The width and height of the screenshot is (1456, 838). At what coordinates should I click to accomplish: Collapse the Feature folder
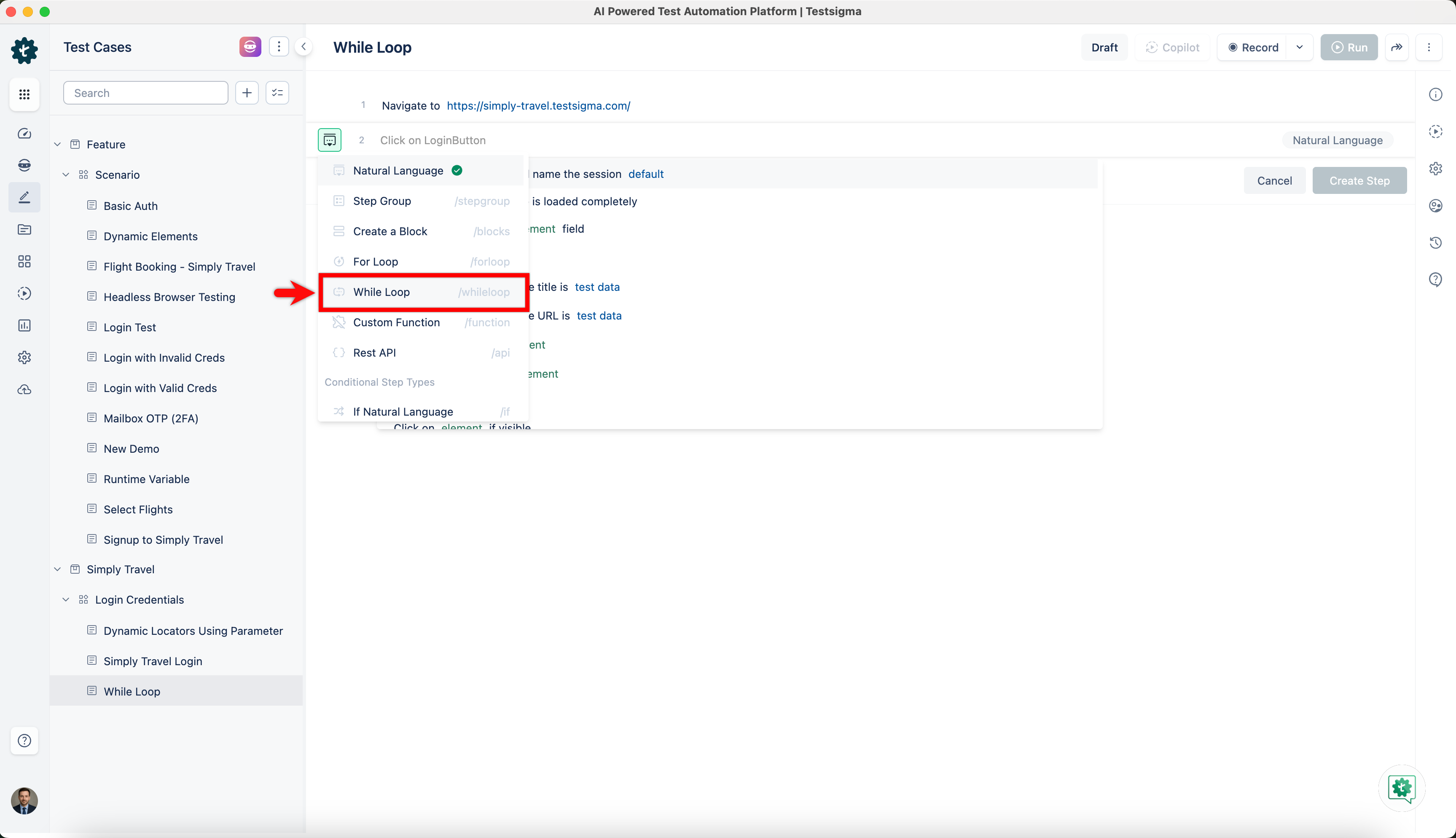pyautogui.click(x=58, y=145)
